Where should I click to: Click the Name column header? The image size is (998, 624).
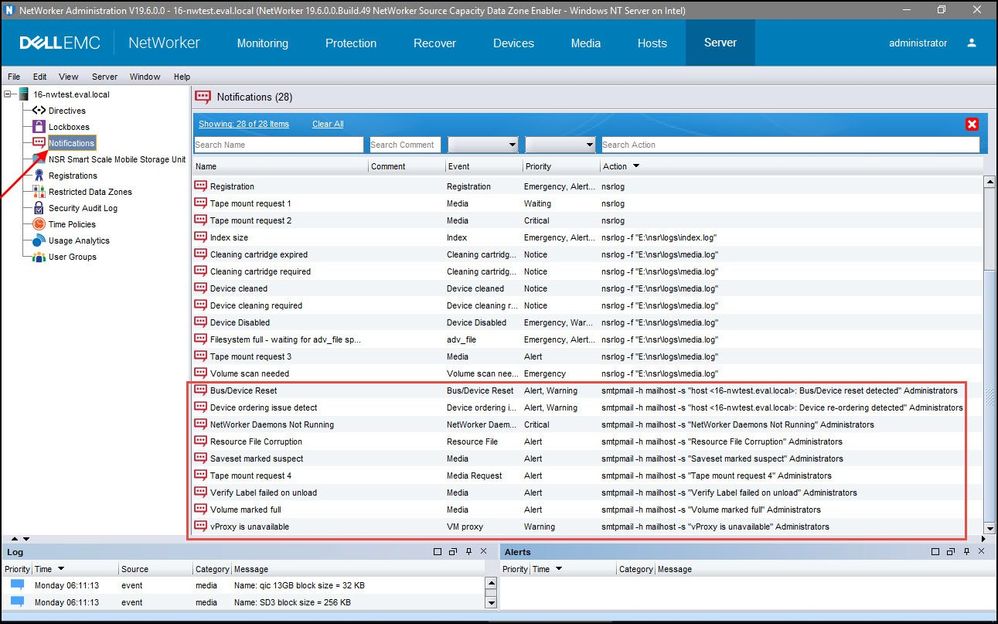280,166
